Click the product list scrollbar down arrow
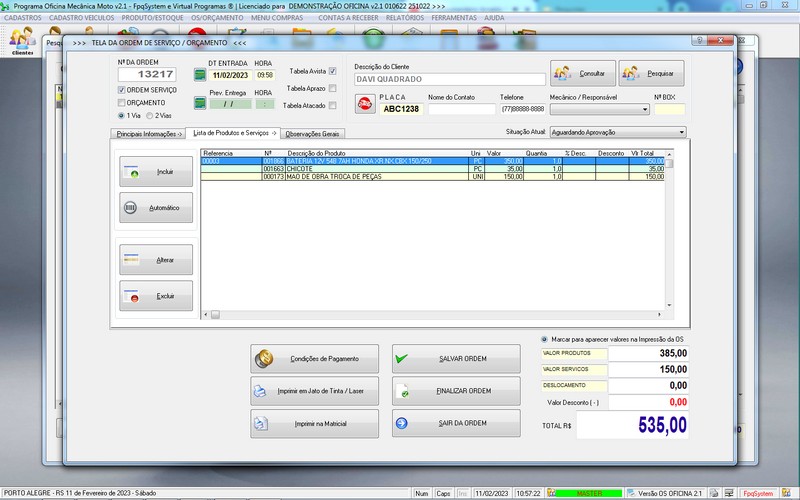 tap(669, 305)
